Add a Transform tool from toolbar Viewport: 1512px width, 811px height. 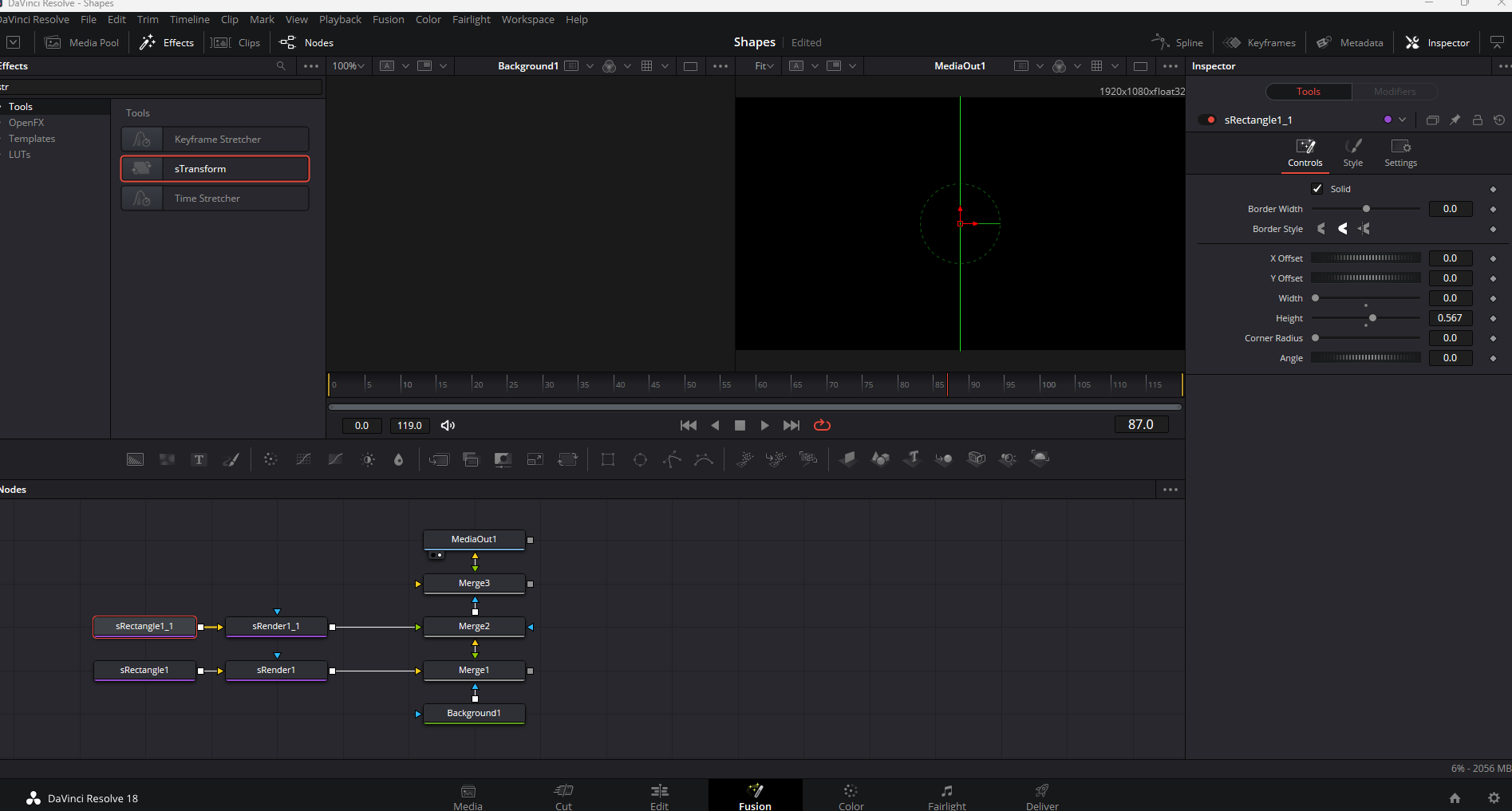567,459
